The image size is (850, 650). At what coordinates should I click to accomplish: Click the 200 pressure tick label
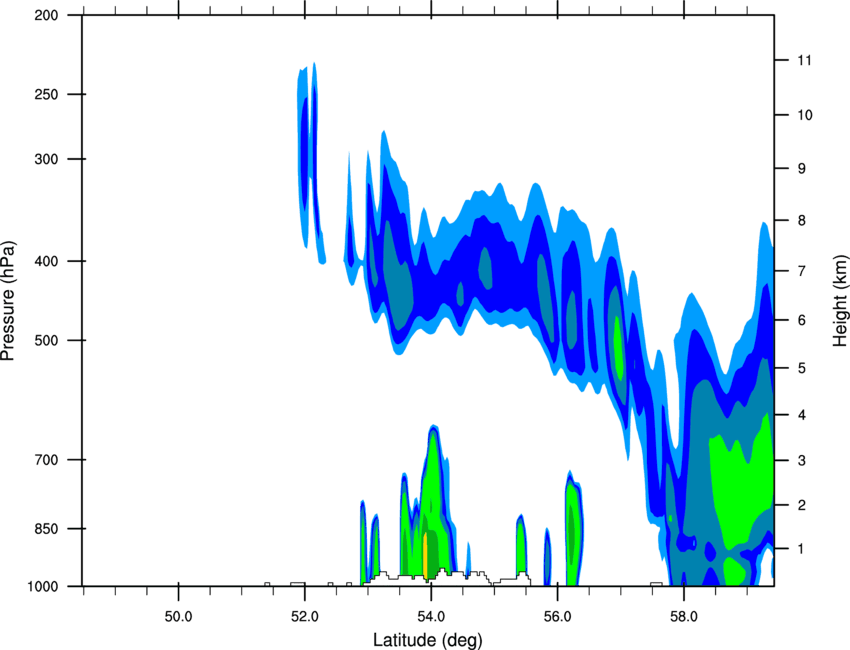pyautogui.click(x=47, y=15)
